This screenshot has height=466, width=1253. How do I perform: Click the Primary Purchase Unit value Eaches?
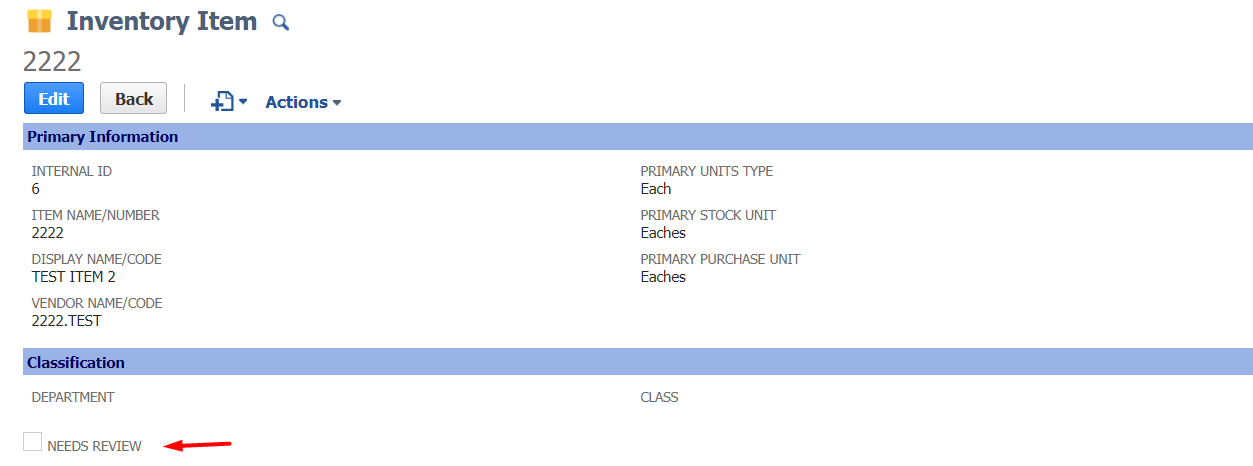tap(663, 277)
